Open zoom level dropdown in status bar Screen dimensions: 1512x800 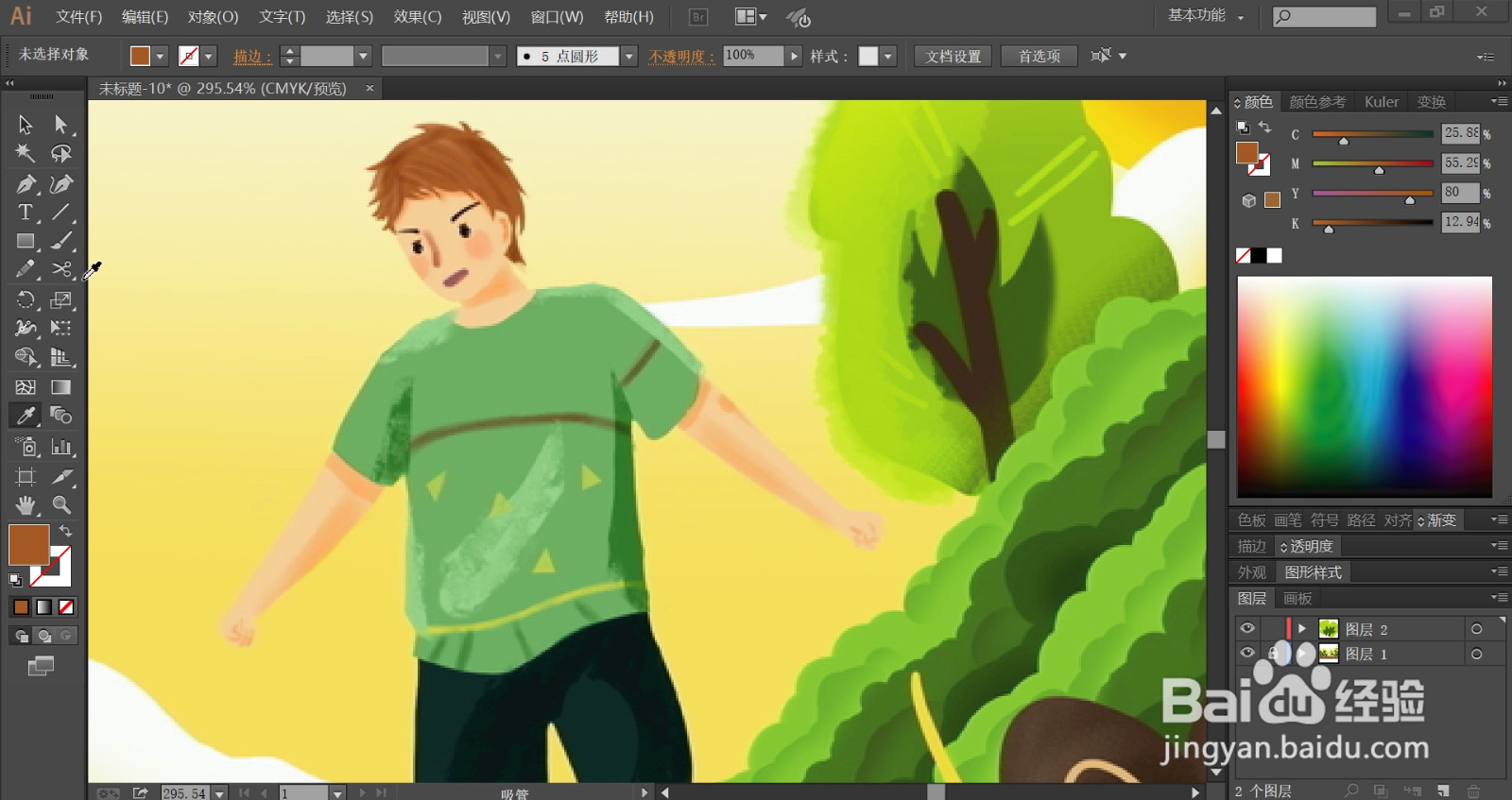coord(219,793)
